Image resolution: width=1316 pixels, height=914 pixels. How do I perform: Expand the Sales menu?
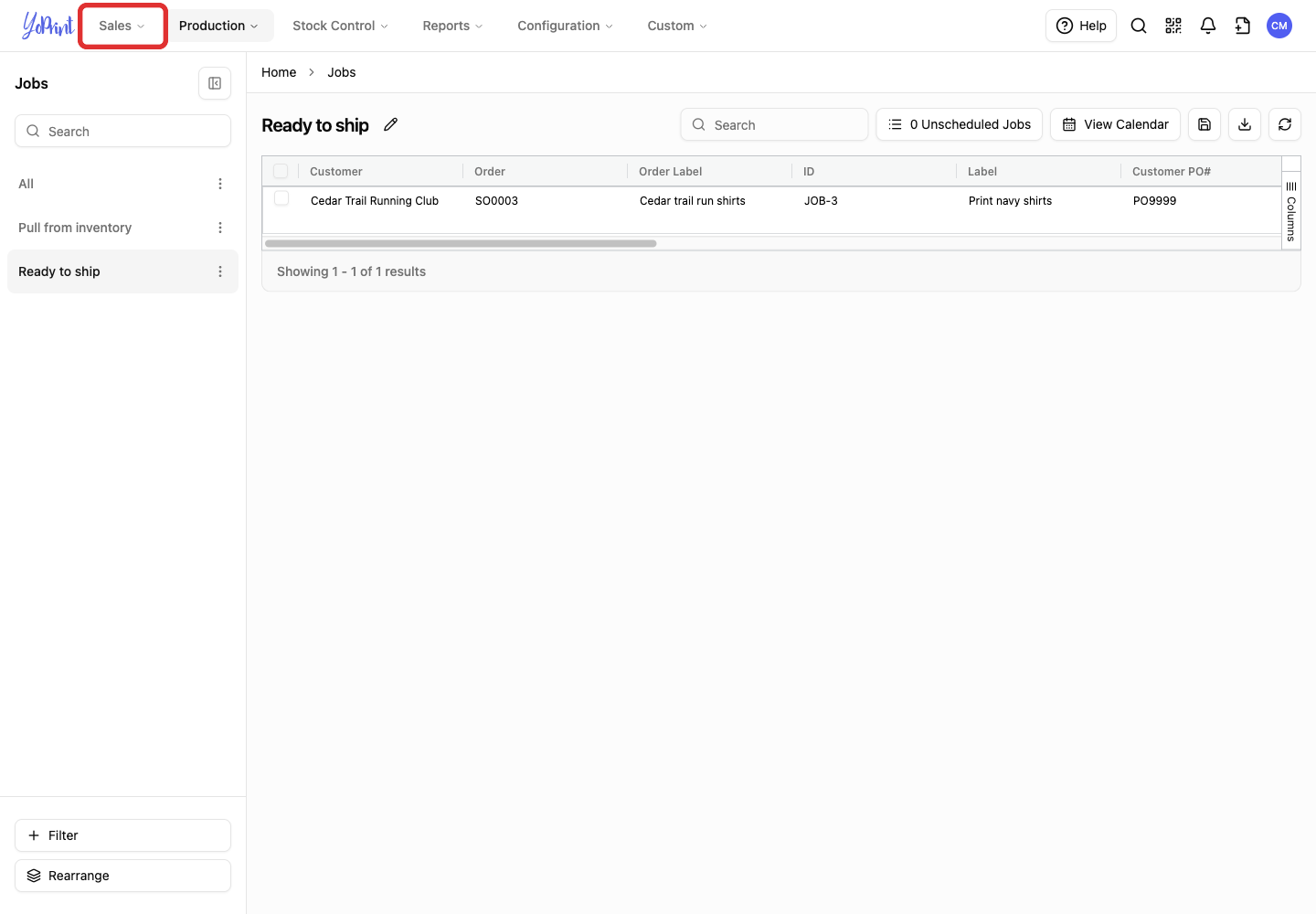point(122,26)
